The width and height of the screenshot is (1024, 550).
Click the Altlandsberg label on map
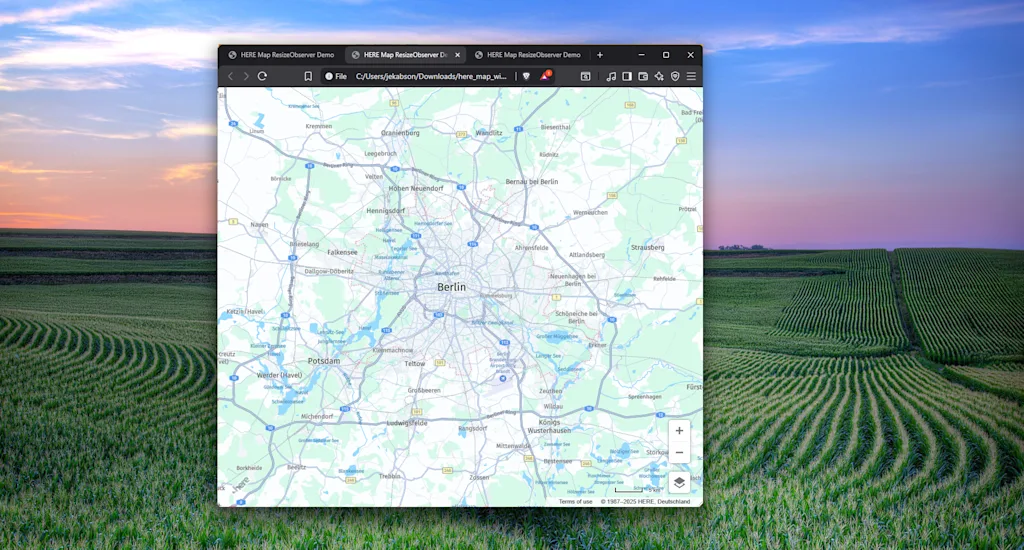click(587, 255)
